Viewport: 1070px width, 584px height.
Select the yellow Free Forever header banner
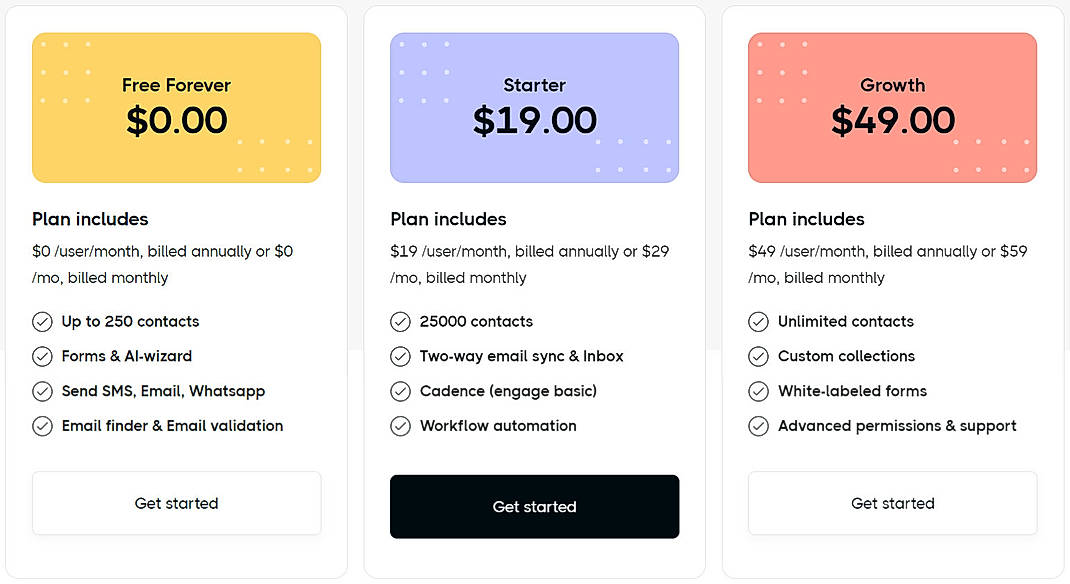point(176,107)
